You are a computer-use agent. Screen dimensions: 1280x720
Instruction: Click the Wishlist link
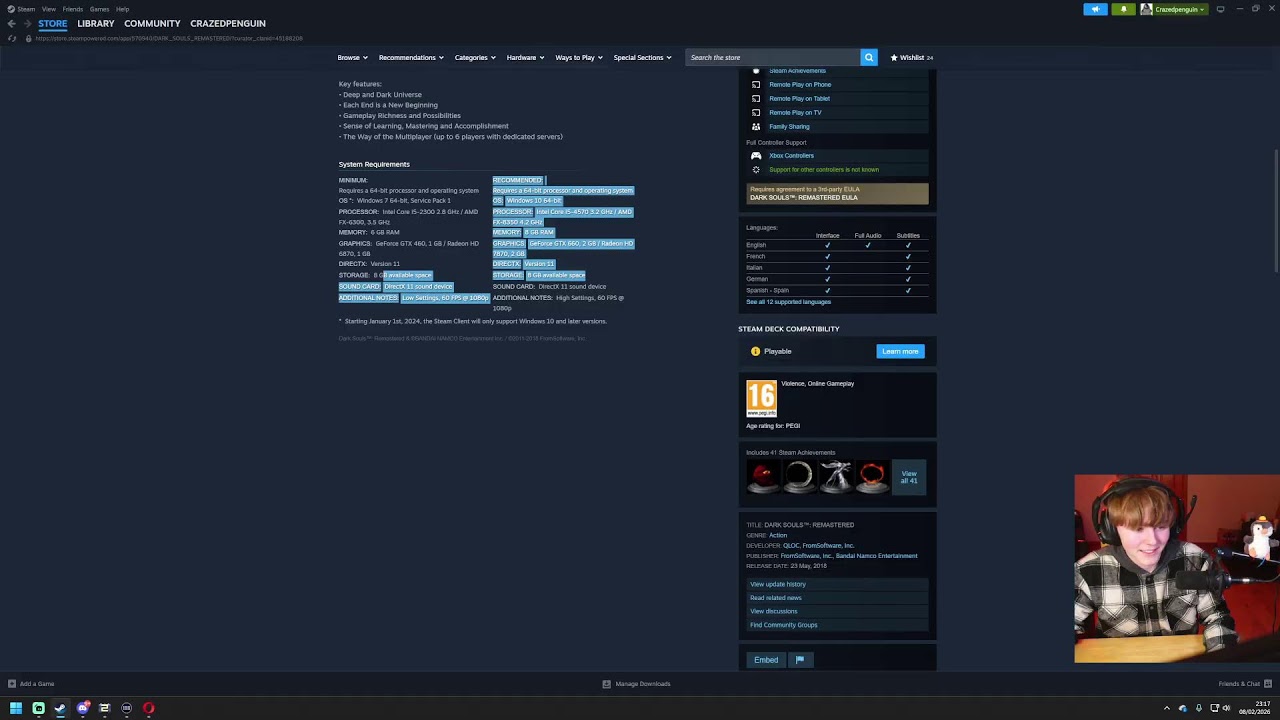click(912, 57)
